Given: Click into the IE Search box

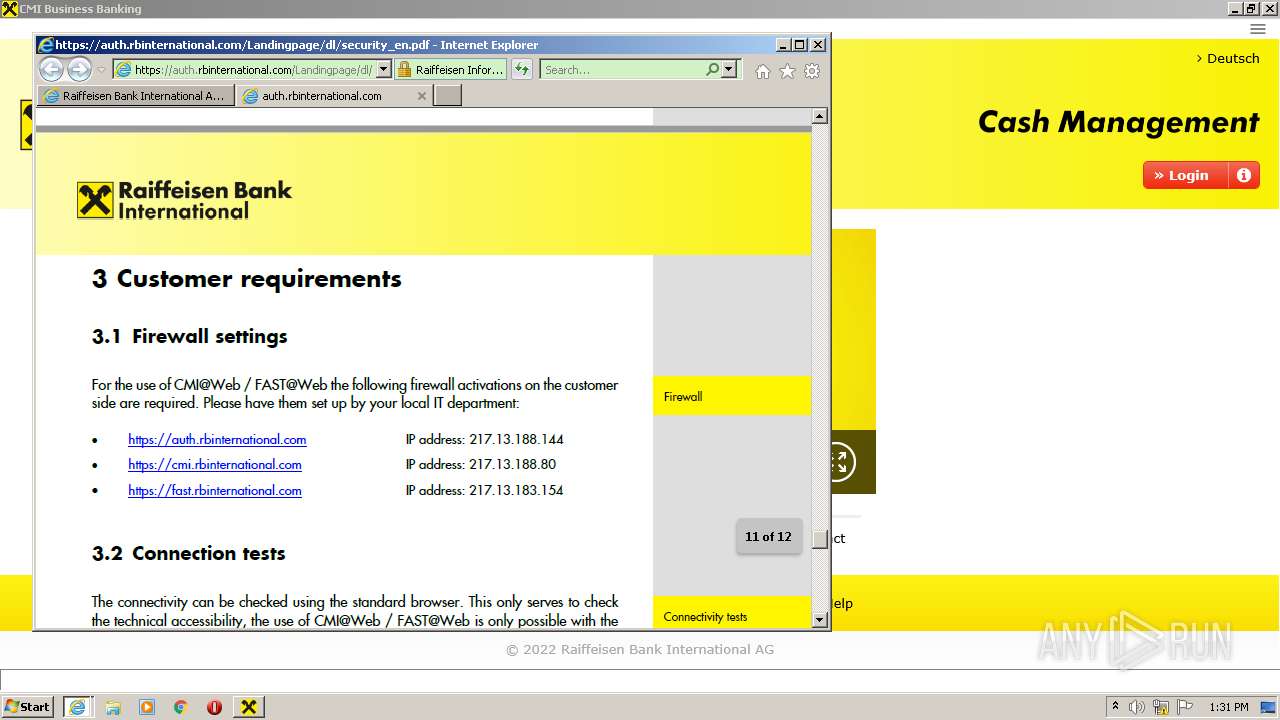Looking at the screenshot, I should (622, 70).
